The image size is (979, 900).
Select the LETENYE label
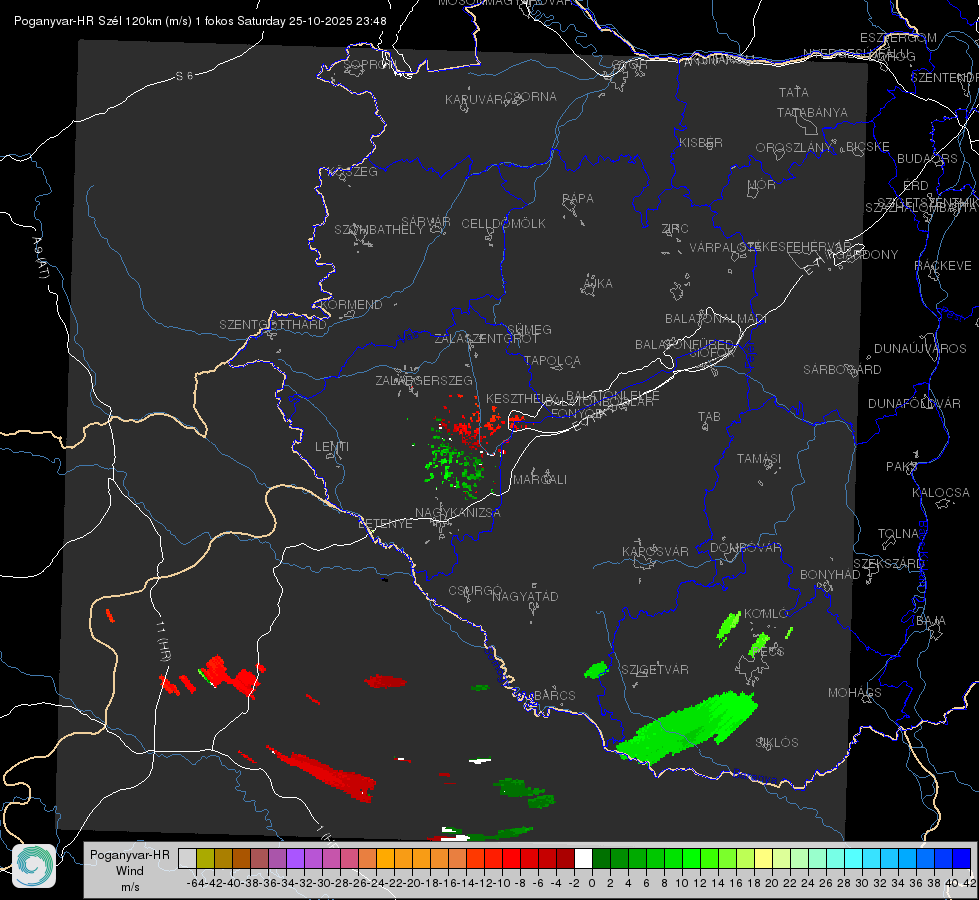(x=385, y=523)
